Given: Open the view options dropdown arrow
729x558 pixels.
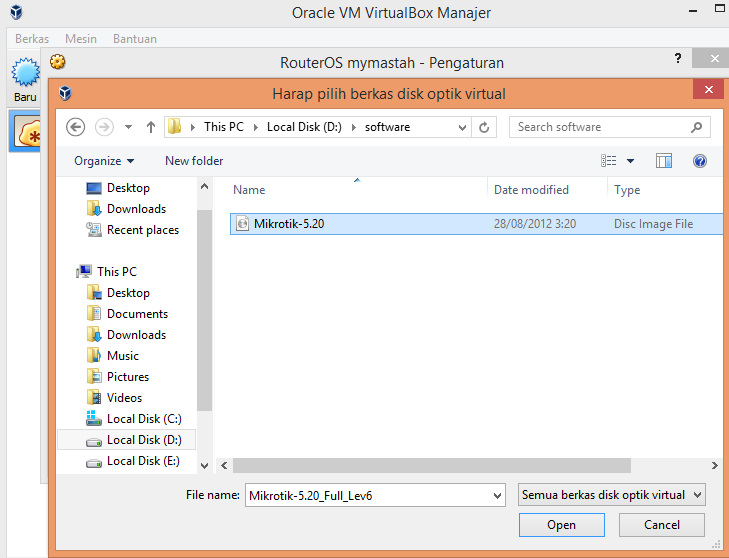Looking at the screenshot, I should coord(630,161).
